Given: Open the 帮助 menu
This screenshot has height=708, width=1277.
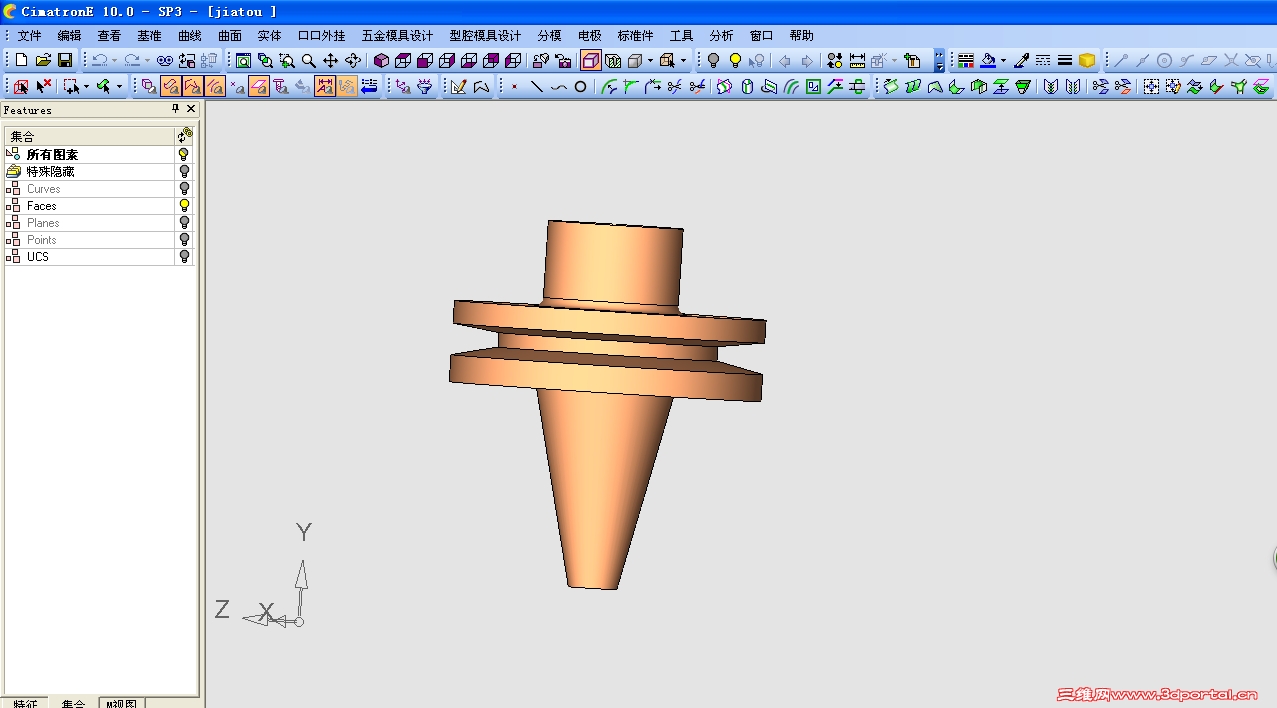Looking at the screenshot, I should pyautogui.click(x=801, y=35).
